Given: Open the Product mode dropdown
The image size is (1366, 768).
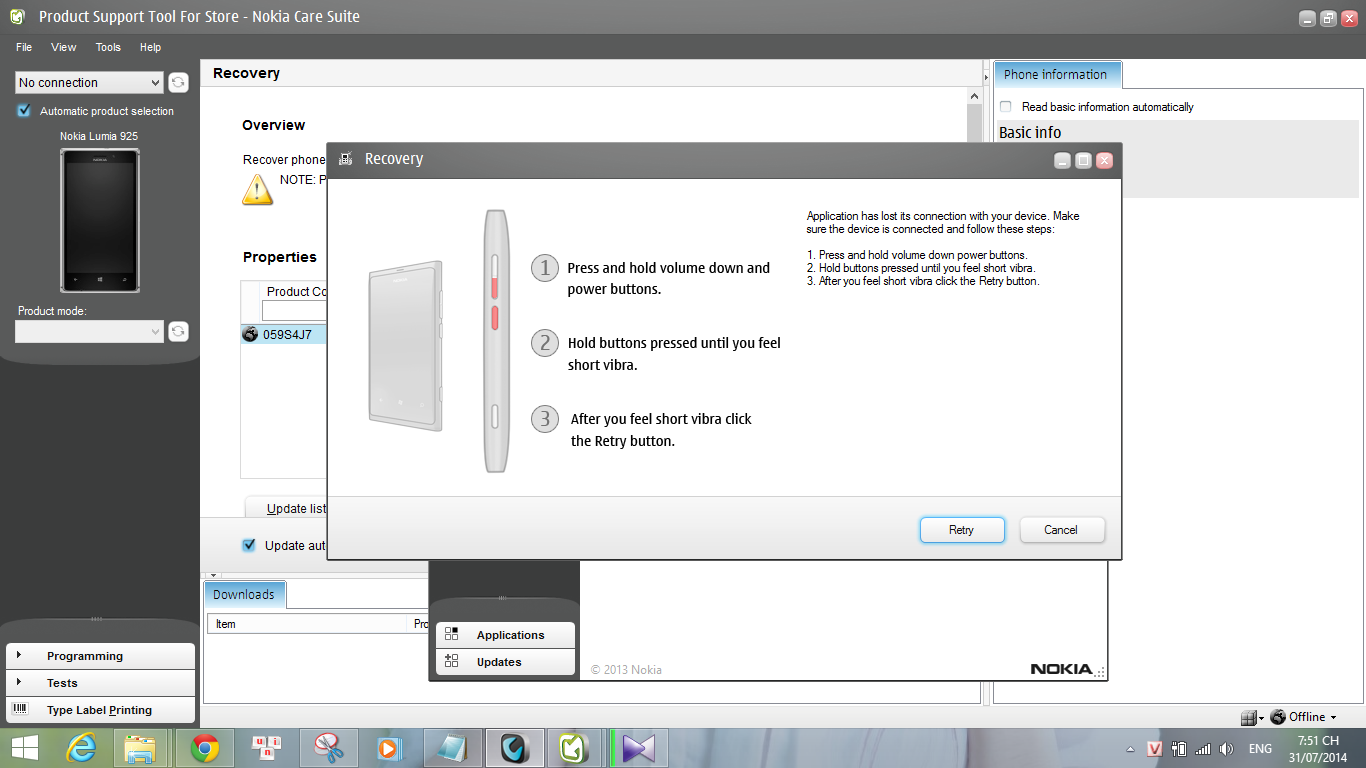Looking at the screenshot, I should 89,331.
